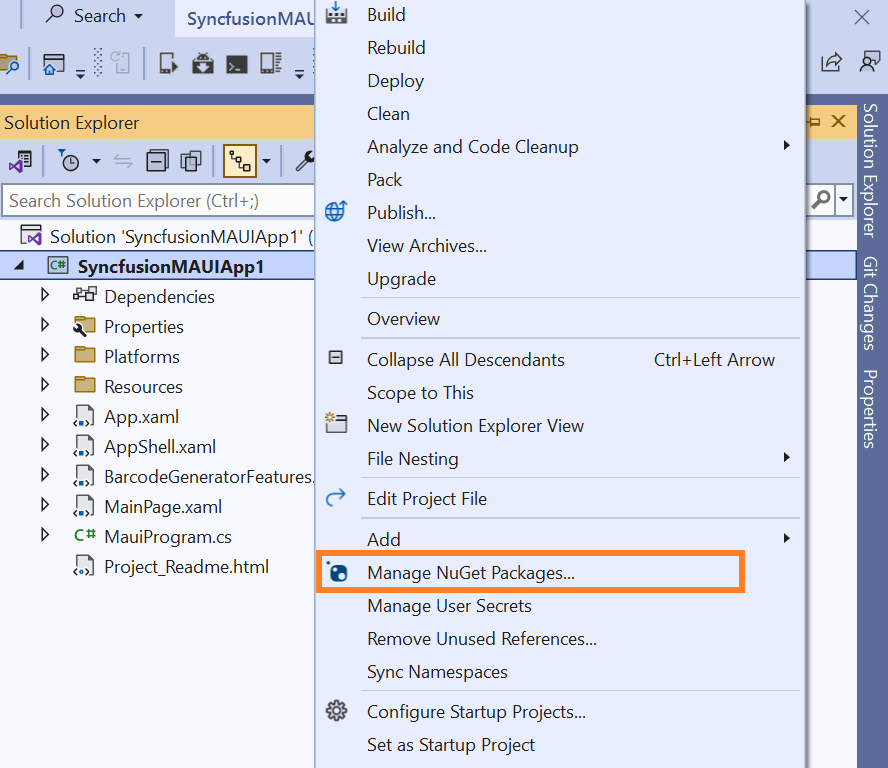Image resolution: width=888 pixels, height=768 pixels.
Task: Select MainPage.xaml file
Action: pyautogui.click(x=163, y=507)
